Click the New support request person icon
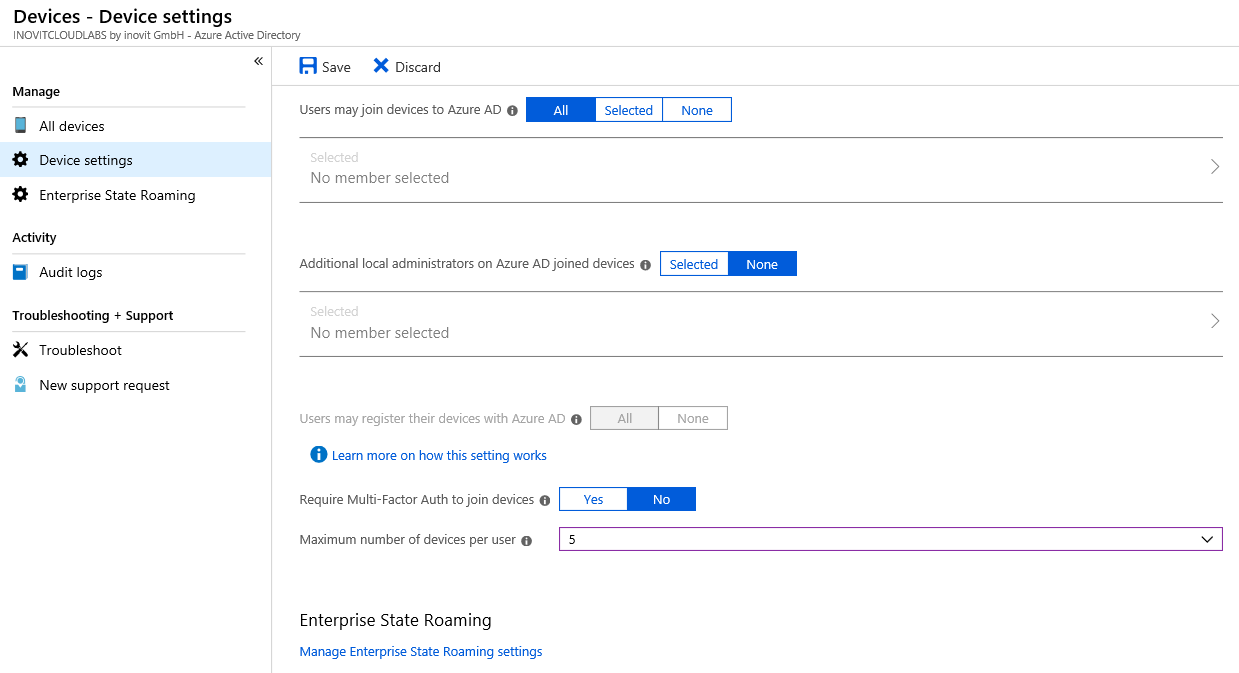Image resolution: width=1239 pixels, height=673 pixels. 20,385
